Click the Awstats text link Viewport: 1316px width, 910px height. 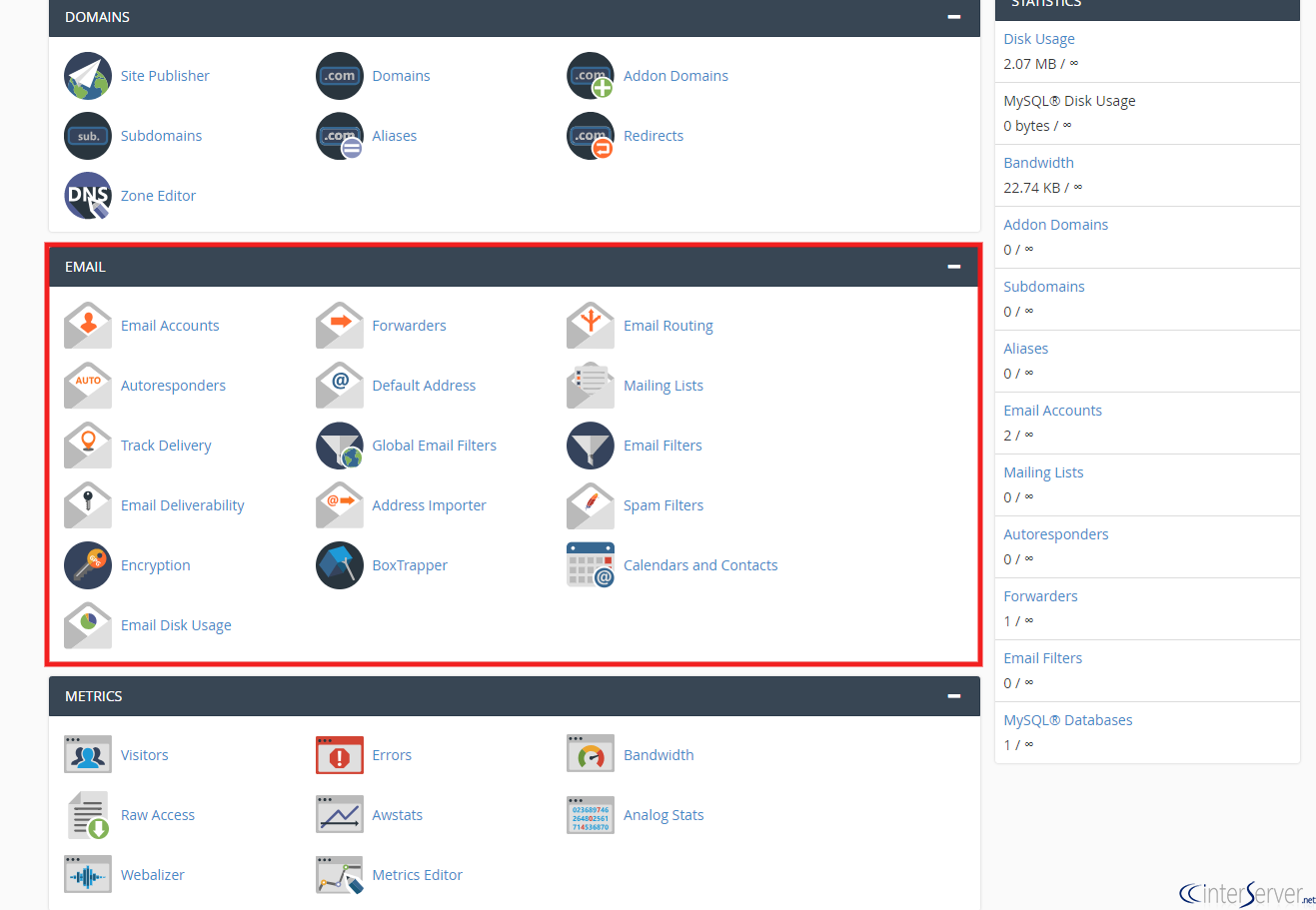click(398, 815)
